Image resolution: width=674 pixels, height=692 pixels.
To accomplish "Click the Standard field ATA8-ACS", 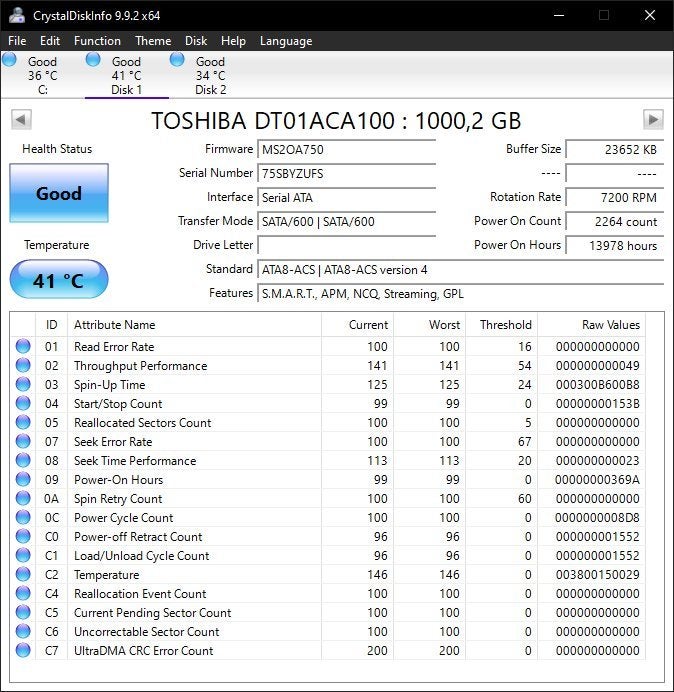I will (460, 270).
